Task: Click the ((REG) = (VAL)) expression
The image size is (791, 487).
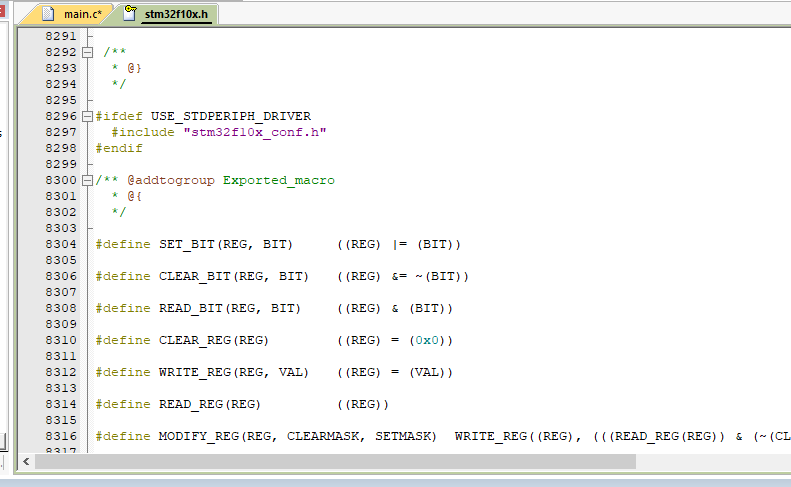Action: (x=394, y=372)
